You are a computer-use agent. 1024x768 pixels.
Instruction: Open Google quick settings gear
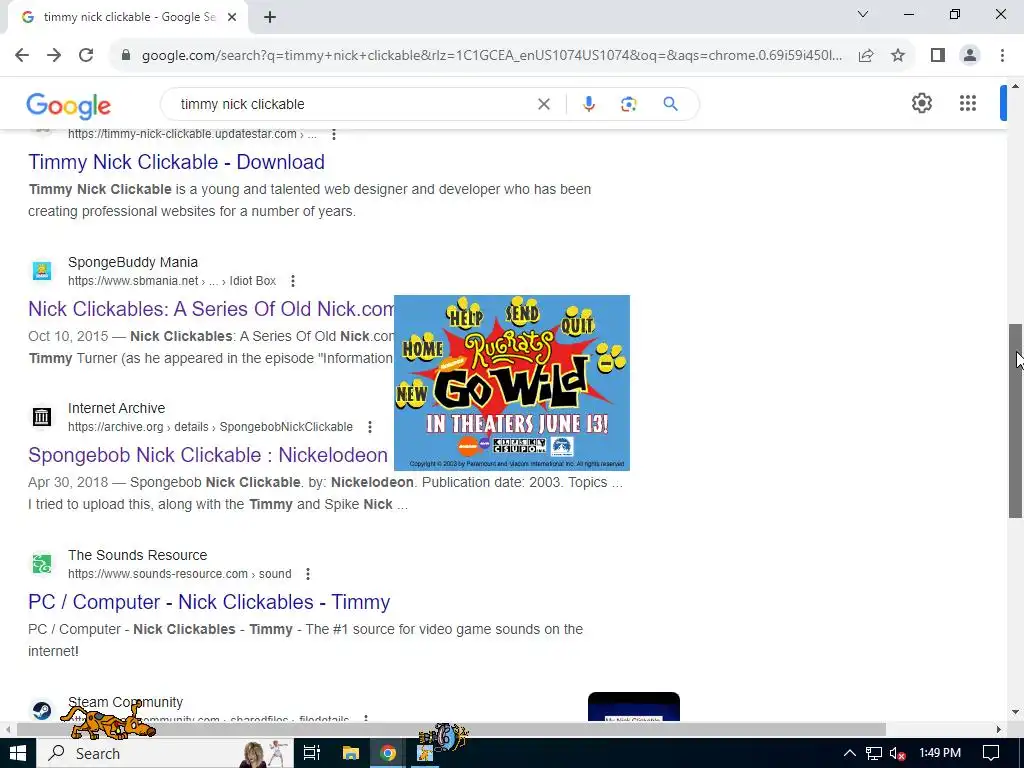coord(921,103)
